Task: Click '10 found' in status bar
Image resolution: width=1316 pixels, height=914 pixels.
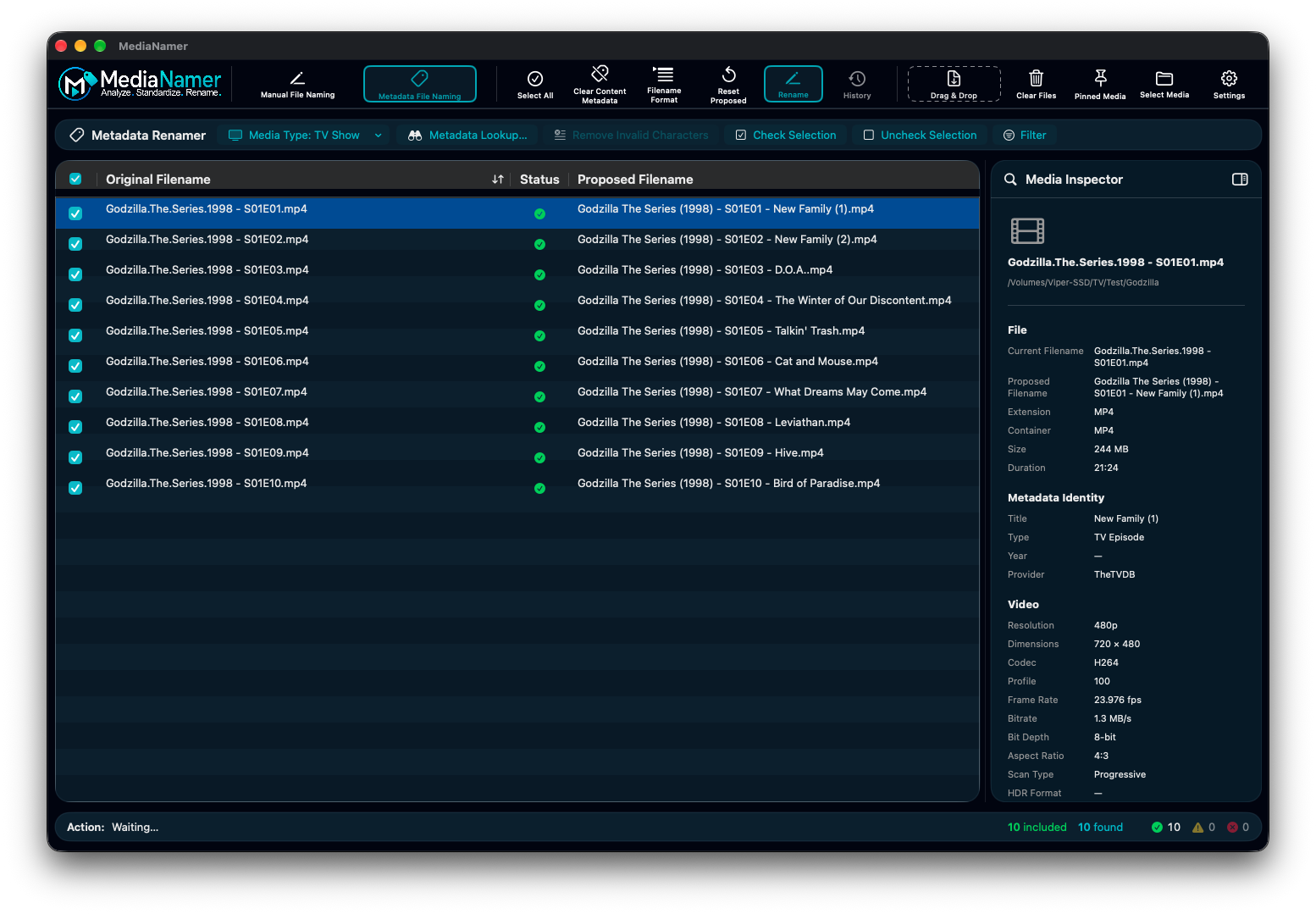Action: coord(1100,827)
